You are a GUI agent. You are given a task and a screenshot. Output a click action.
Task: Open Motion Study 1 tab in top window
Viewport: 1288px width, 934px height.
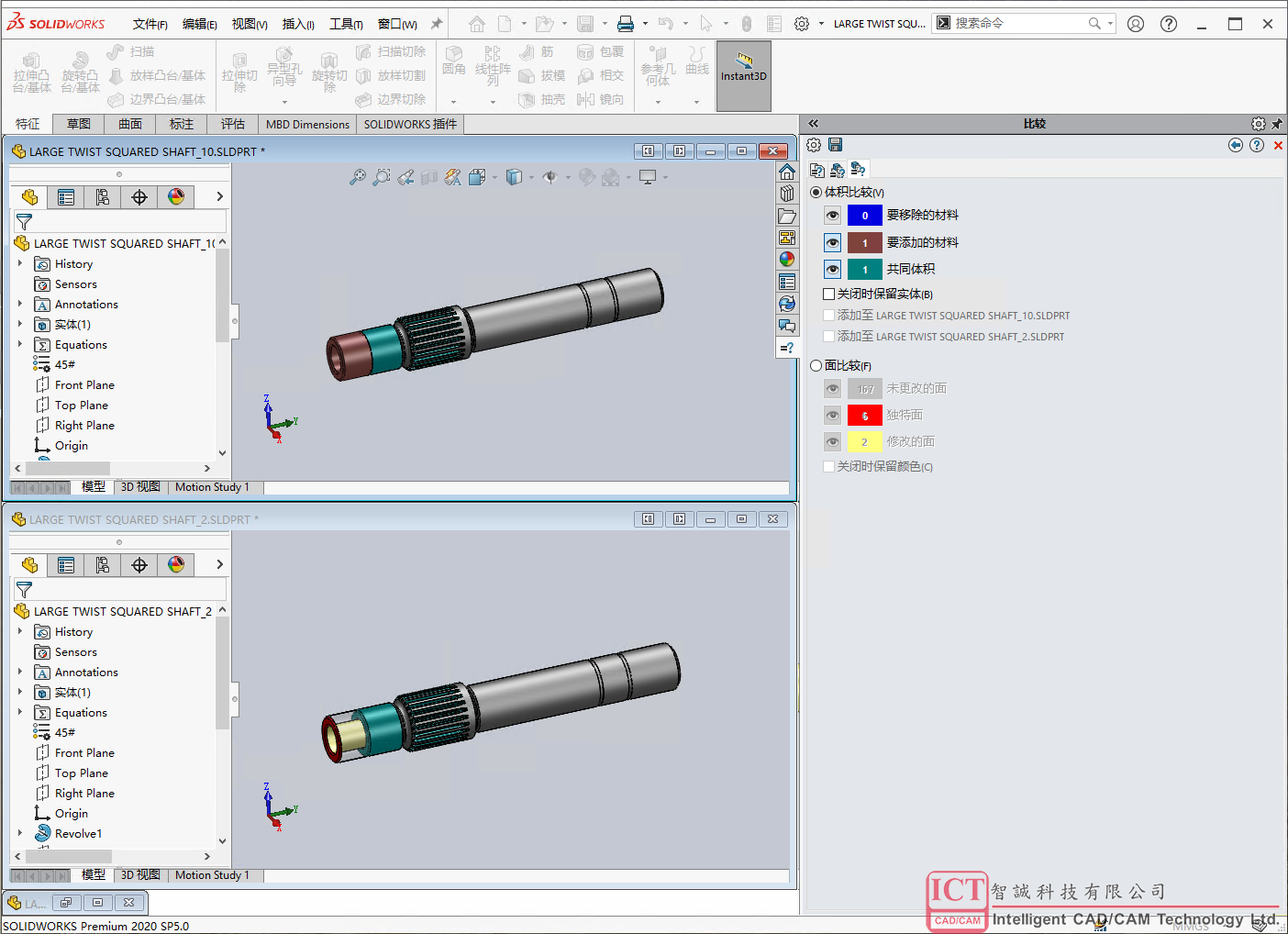coord(212,487)
